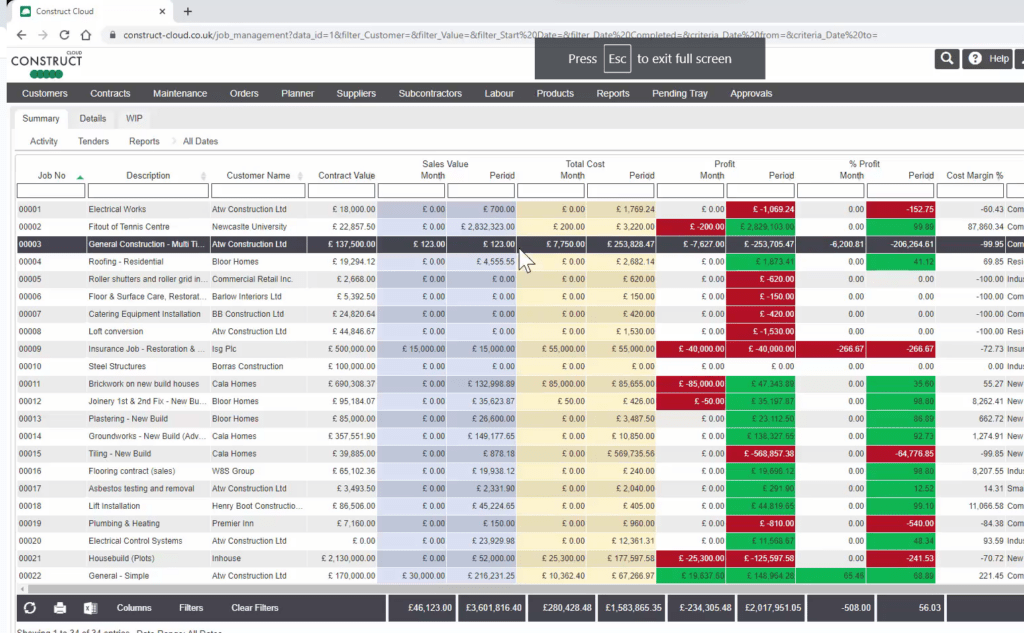Go to browser home icon

point(86,35)
